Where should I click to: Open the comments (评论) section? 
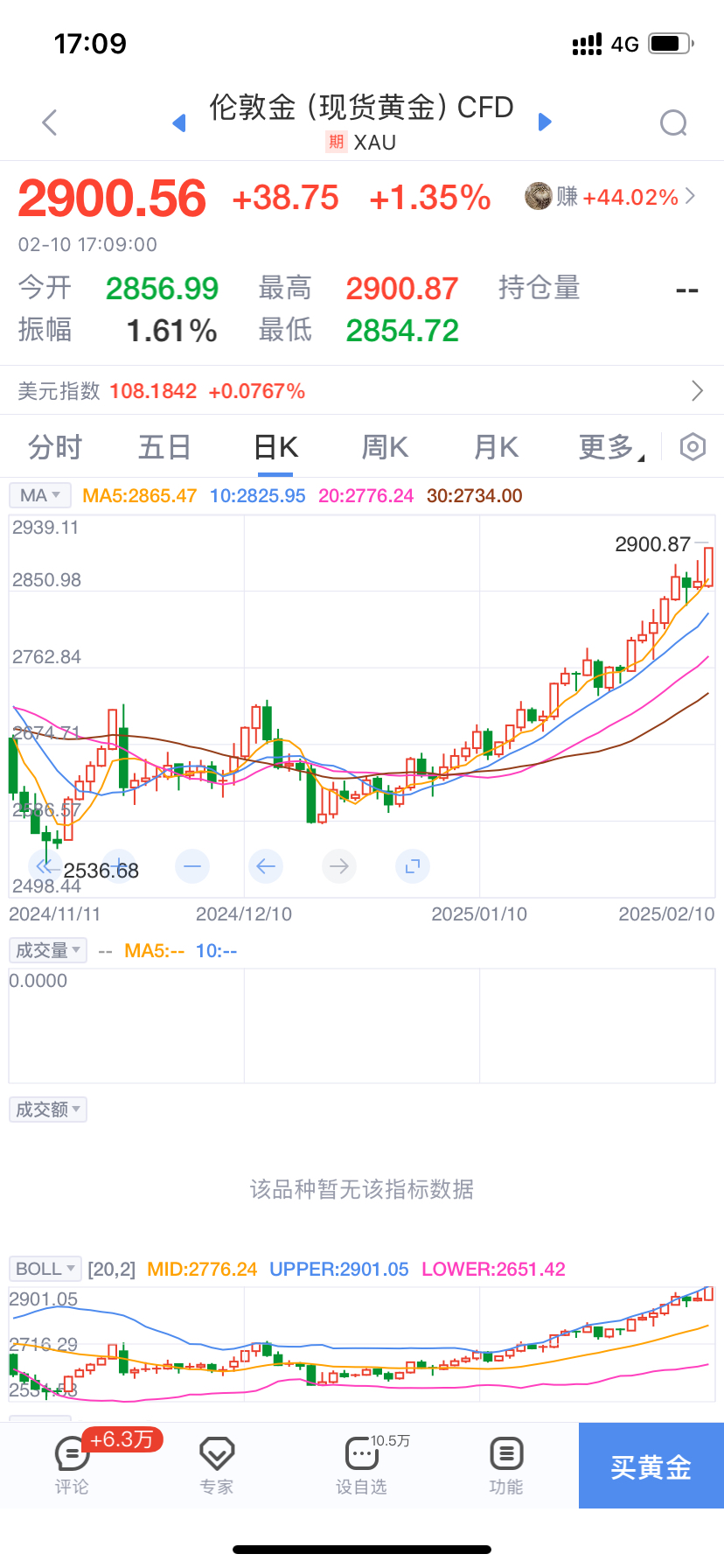[72, 1466]
